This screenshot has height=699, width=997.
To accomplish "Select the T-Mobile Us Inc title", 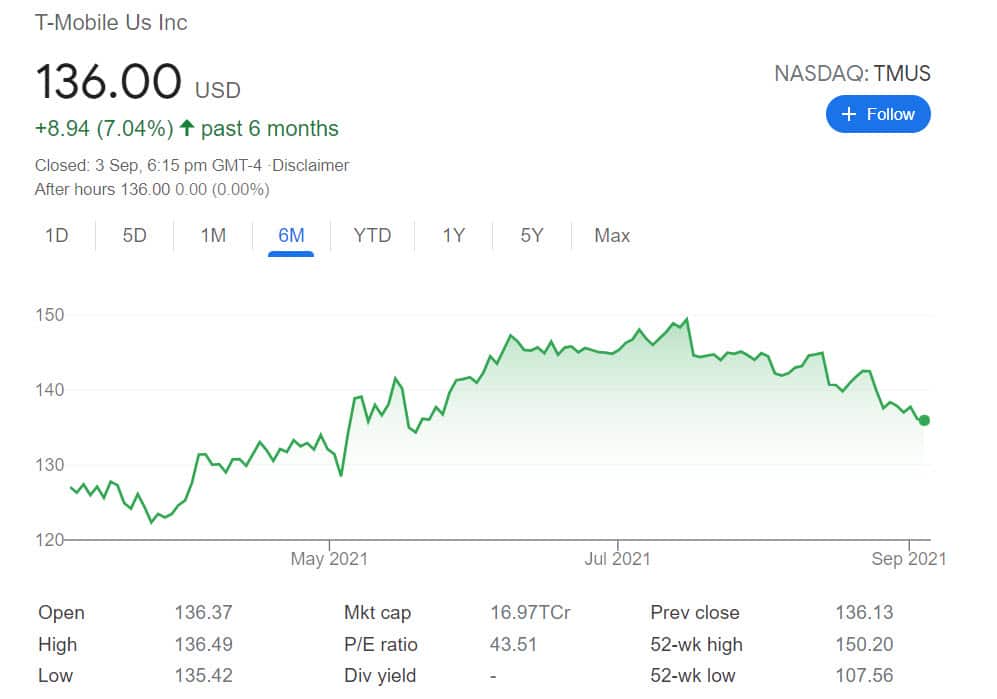I will pyautogui.click(x=111, y=23).
